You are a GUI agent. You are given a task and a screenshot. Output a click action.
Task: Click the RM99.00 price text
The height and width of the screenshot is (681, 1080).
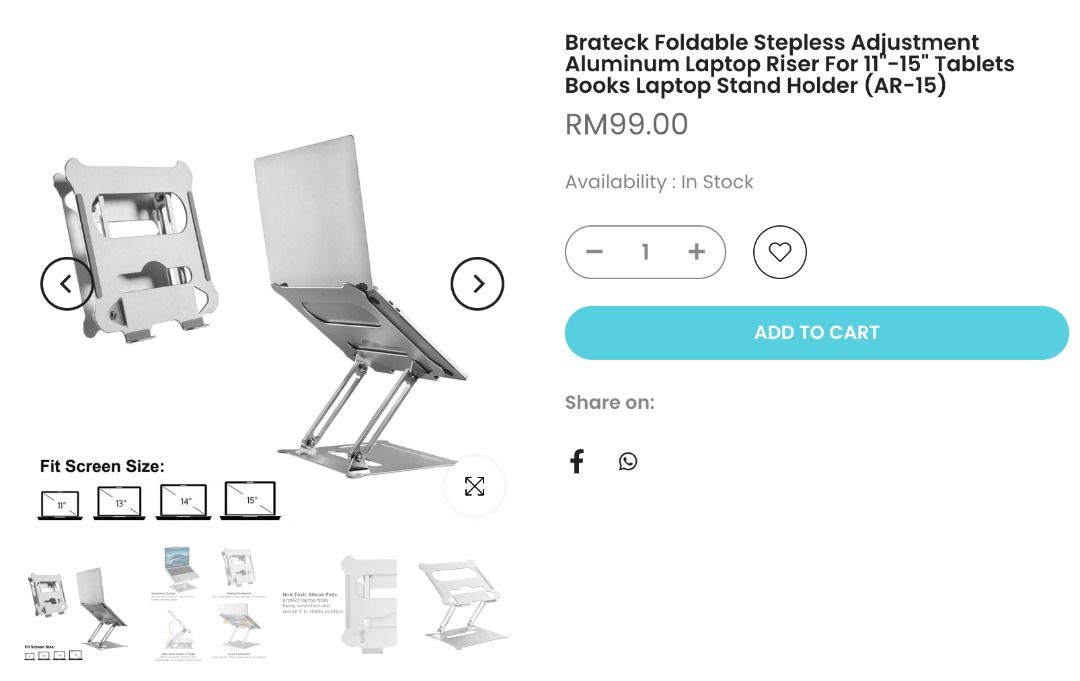(x=627, y=125)
